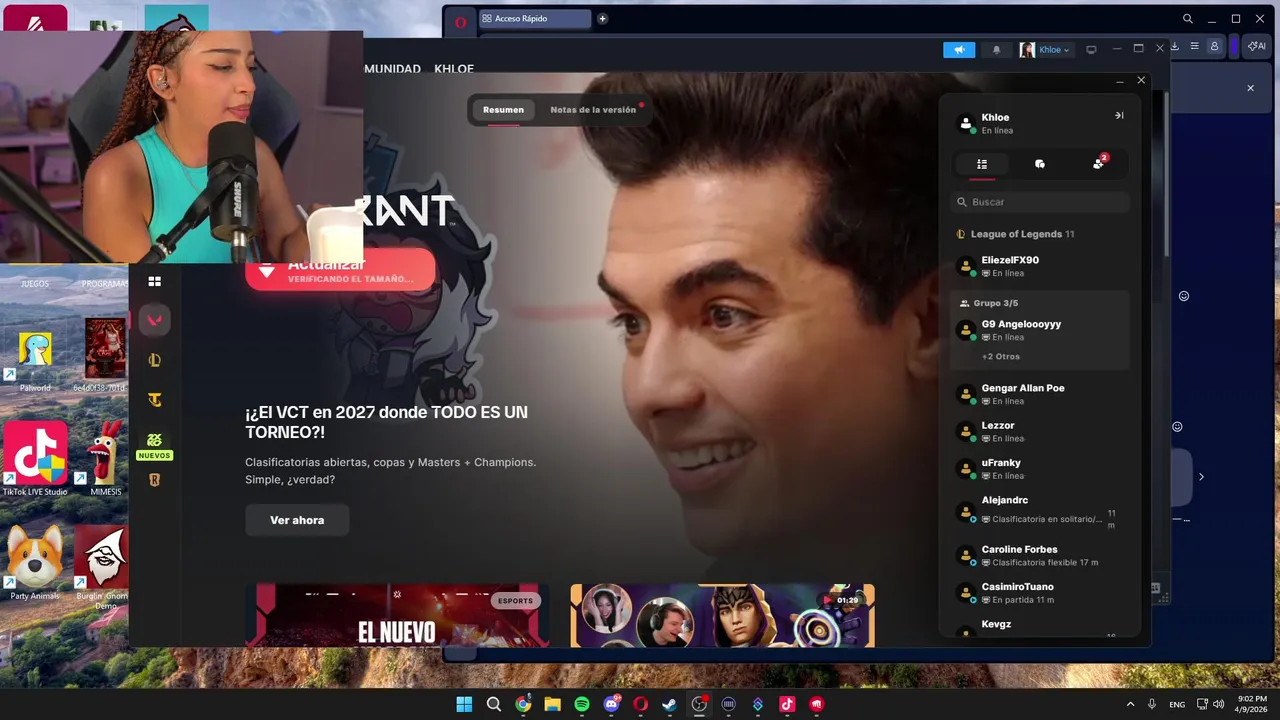Open the all-games grid icon in sidebar
The image size is (1280, 720).
[154, 282]
